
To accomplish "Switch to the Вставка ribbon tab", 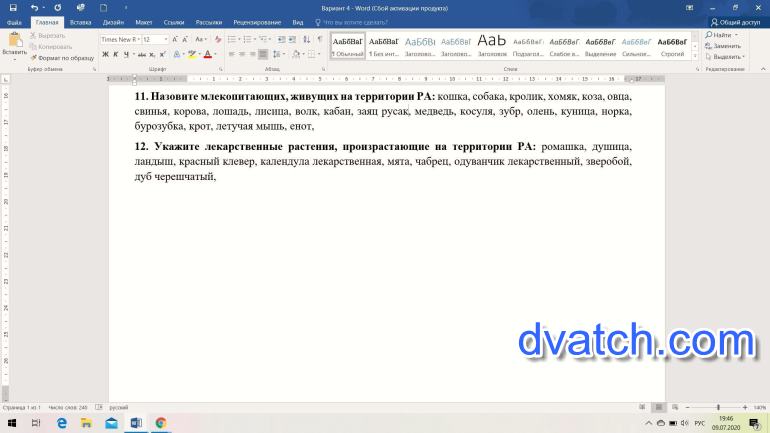I will pyautogui.click(x=81, y=21).
